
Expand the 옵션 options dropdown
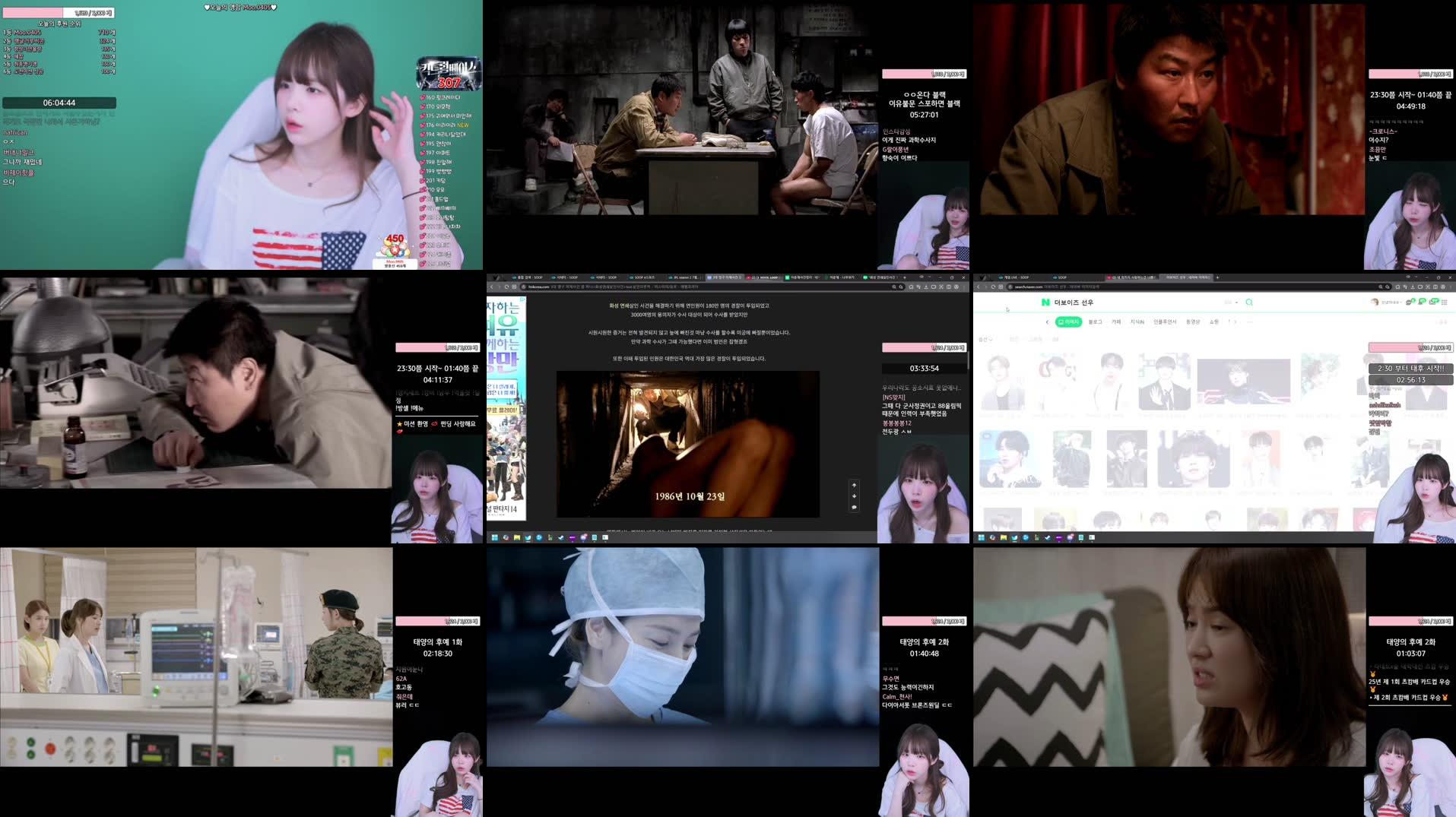[x=985, y=339]
